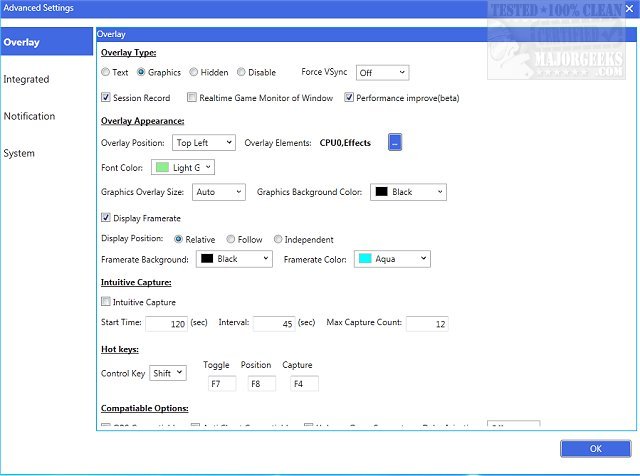Open the Control Key dropdown
The height and width of the screenshot is (476, 640).
pos(168,373)
